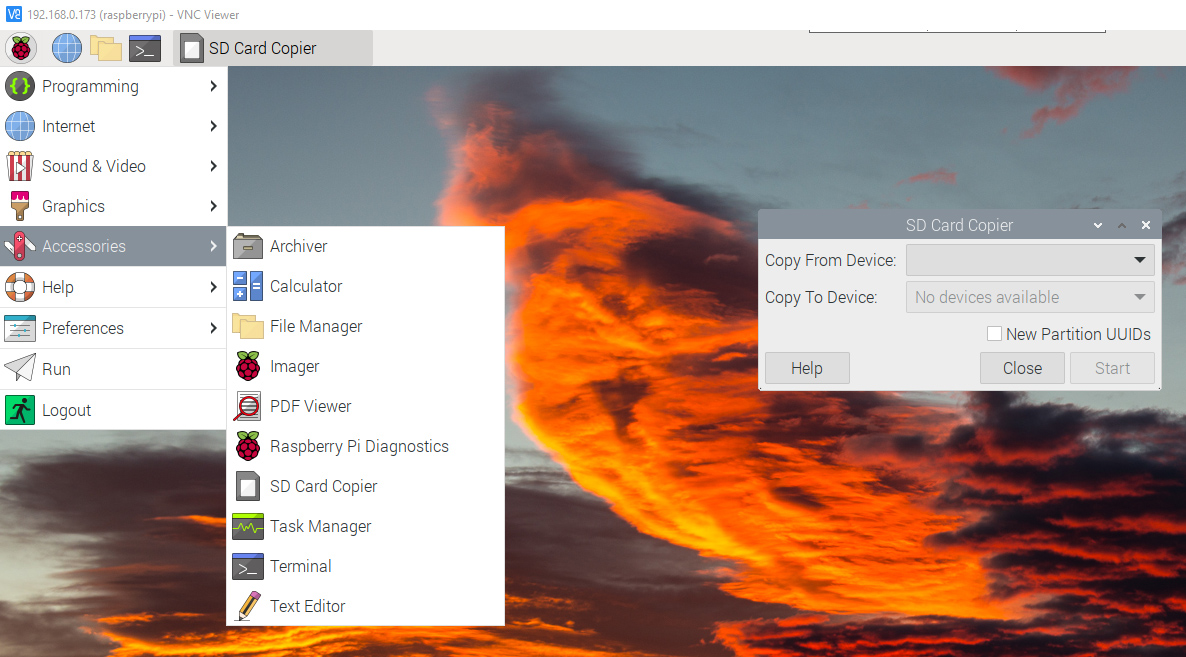The image size is (1186, 657).
Task: Click the Preferences sliders icon
Action: (x=20, y=328)
